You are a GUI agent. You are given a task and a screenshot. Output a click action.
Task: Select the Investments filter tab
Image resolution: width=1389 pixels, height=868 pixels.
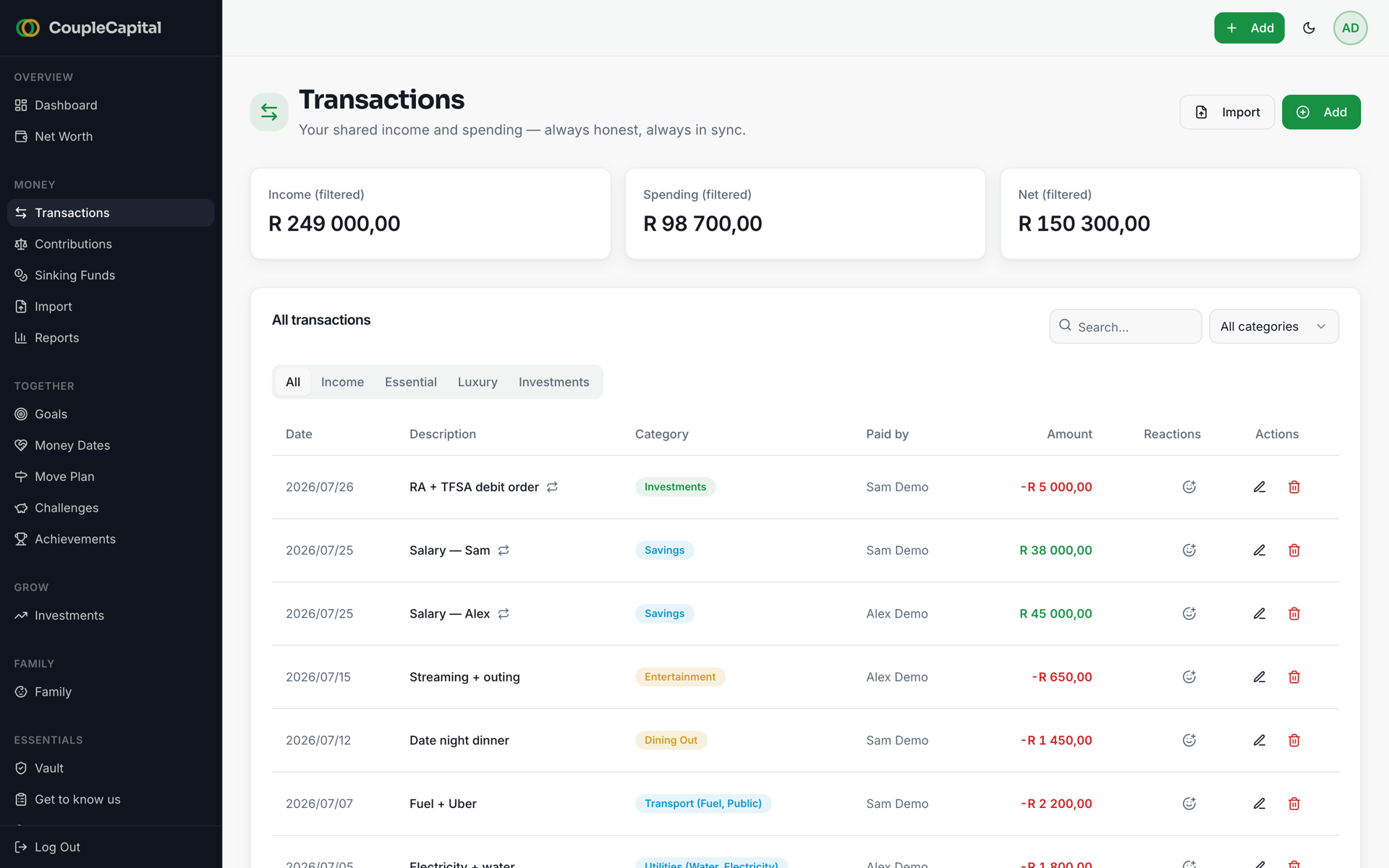coord(553,382)
